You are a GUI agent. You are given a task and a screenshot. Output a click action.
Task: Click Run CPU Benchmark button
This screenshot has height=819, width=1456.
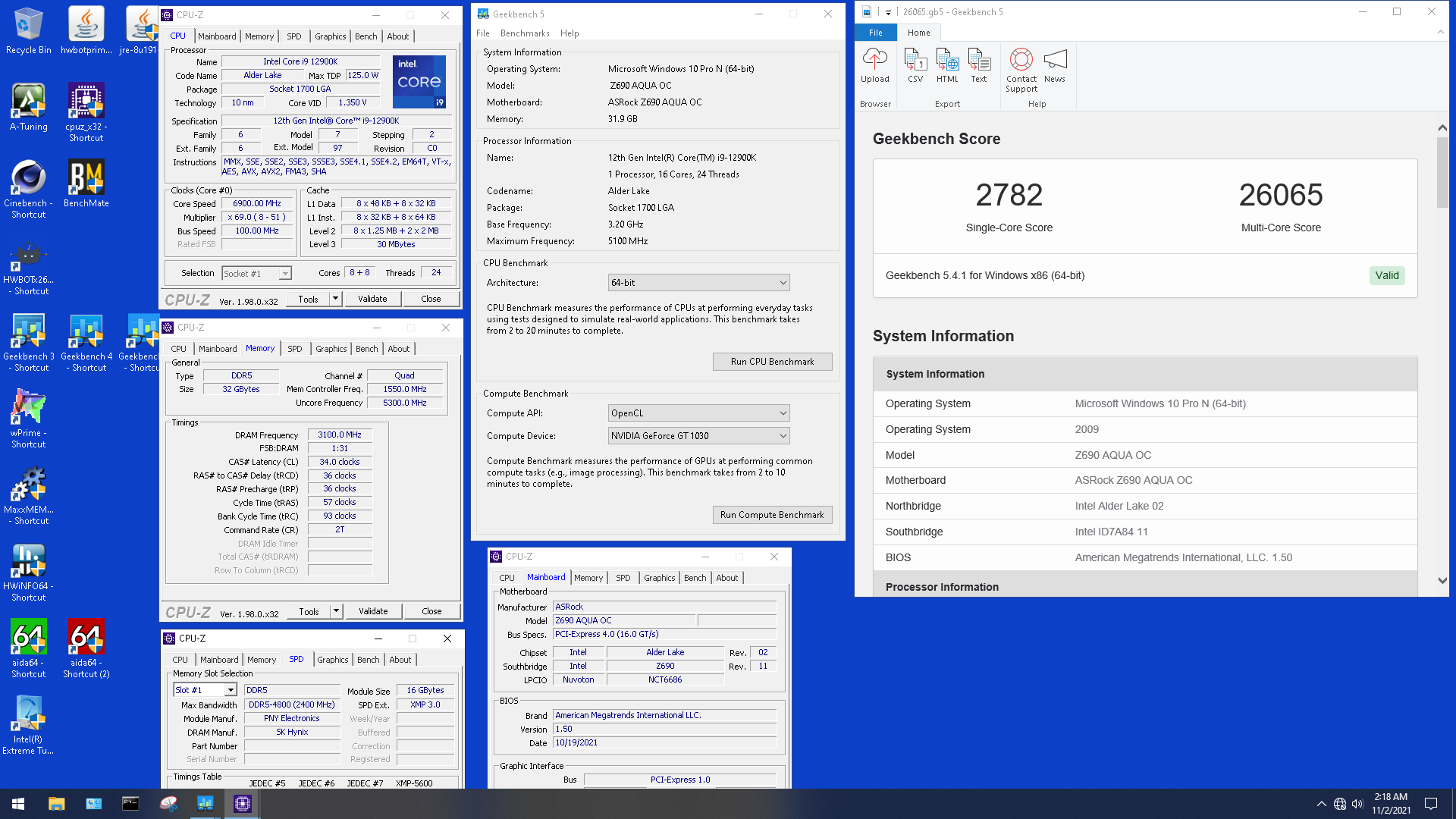tap(772, 362)
